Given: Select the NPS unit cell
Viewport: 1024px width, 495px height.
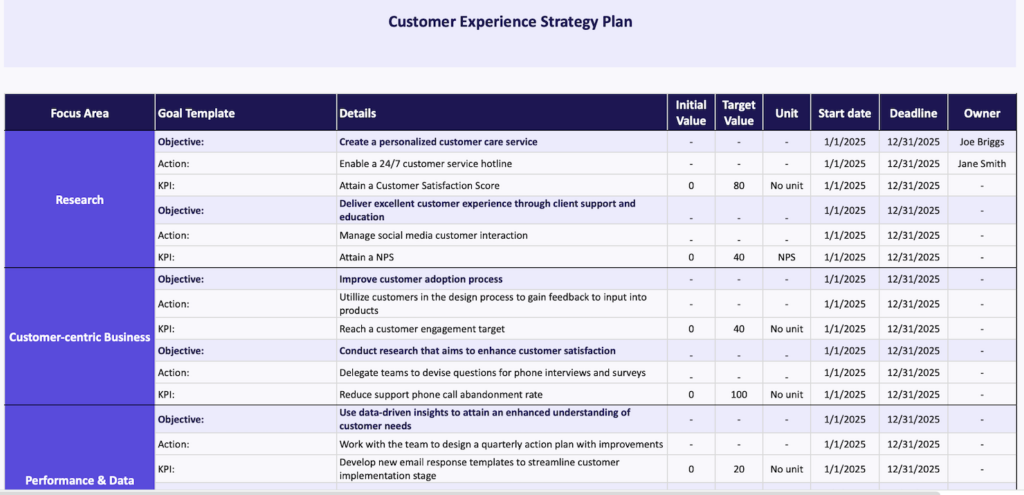Looking at the screenshot, I should coord(786,257).
